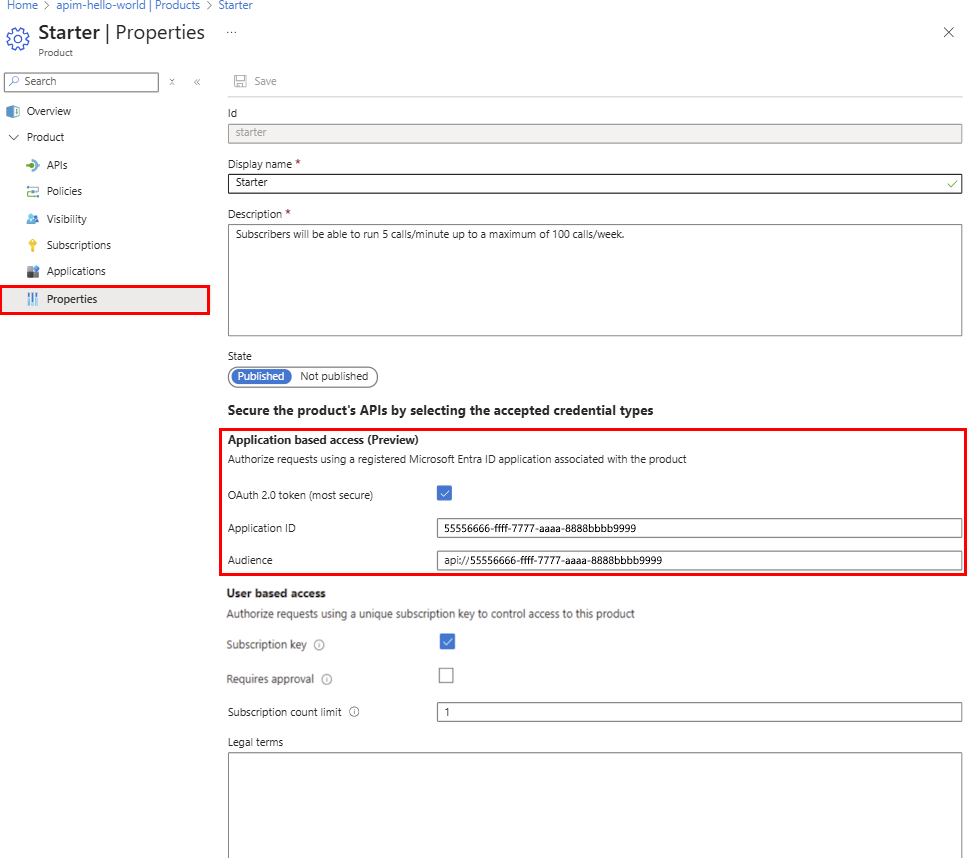Open Subscriptions via its key icon
This screenshot has width=969, height=858.
[34, 245]
